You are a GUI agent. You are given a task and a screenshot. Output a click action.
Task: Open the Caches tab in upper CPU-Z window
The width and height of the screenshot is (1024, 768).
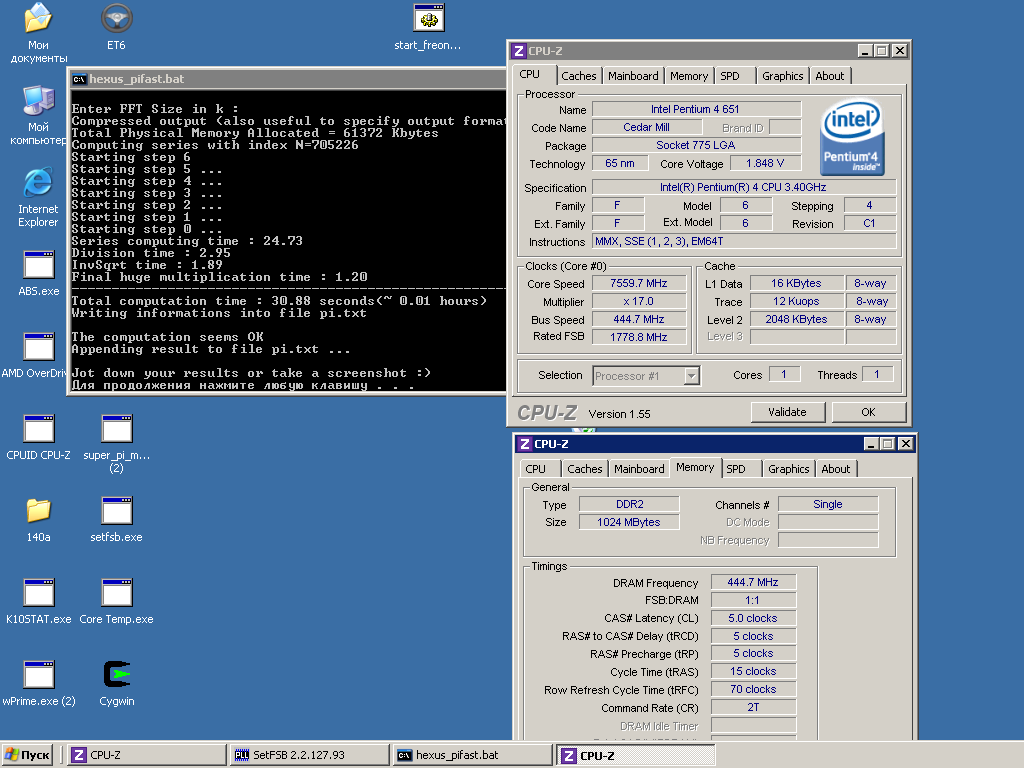tap(579, 76)
